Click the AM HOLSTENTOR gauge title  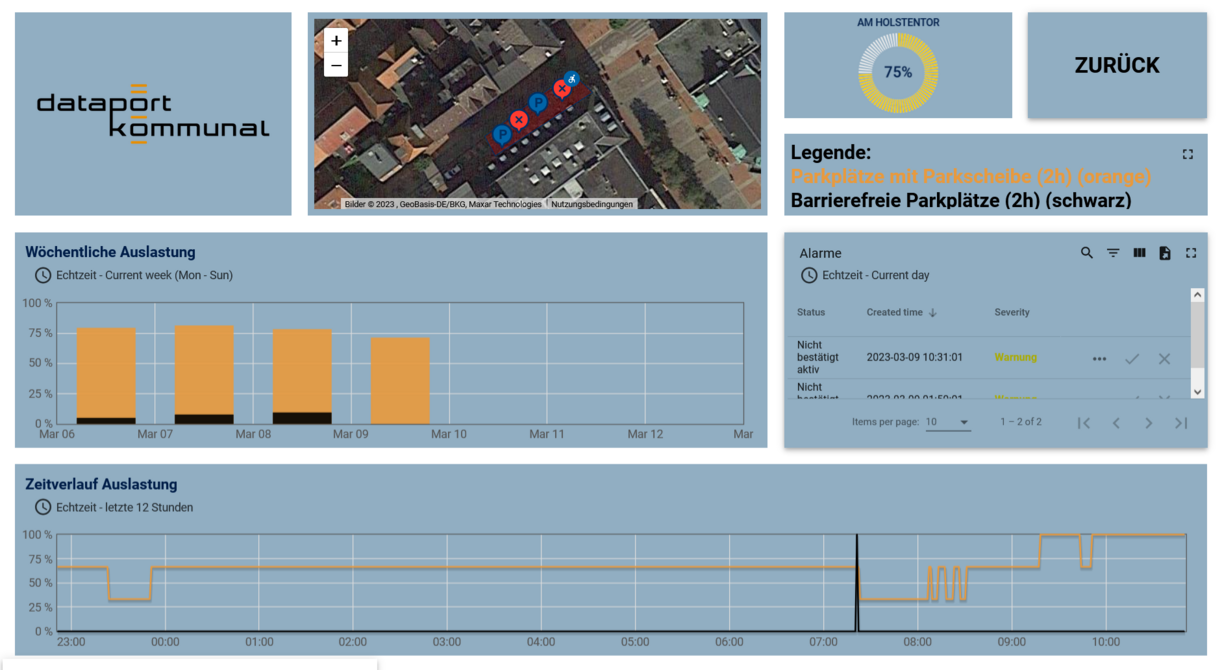898,22
